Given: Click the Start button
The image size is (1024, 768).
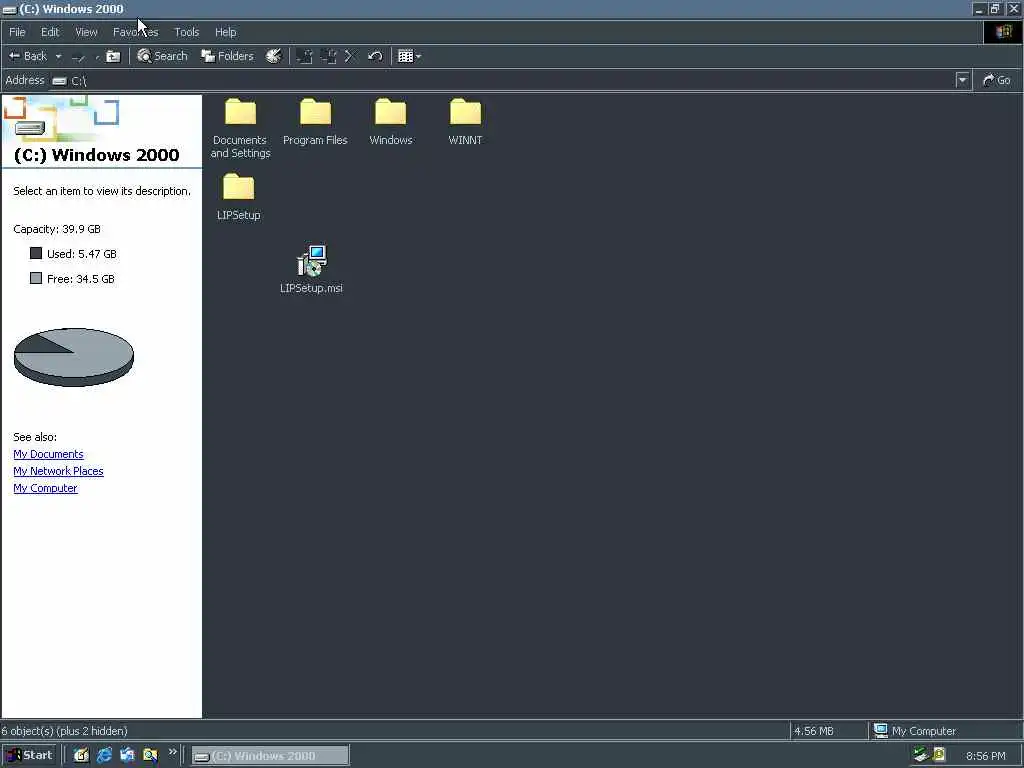Looking at the screenshot, I should pos(29,755).
